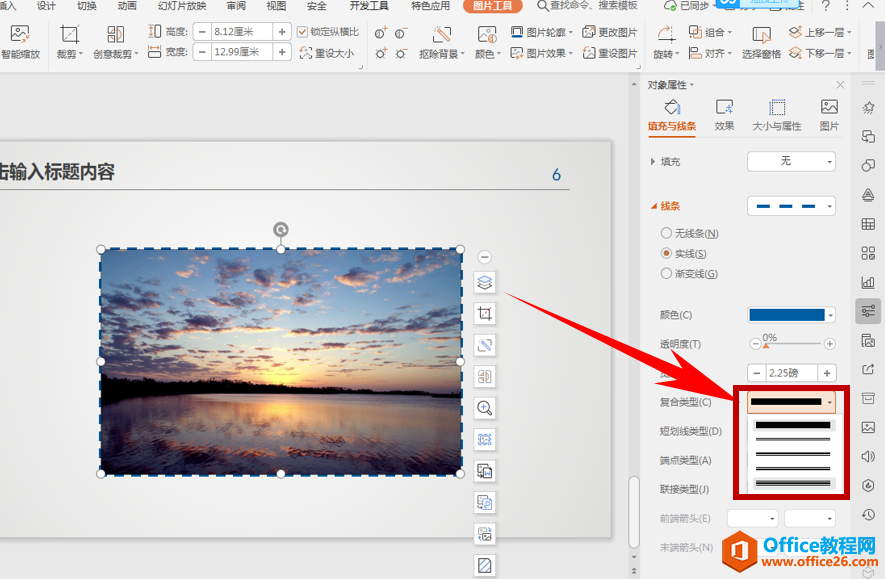Click the magnifier preview icon beside the picture
This screenshot has width=885, height=579.
point(485,408)
